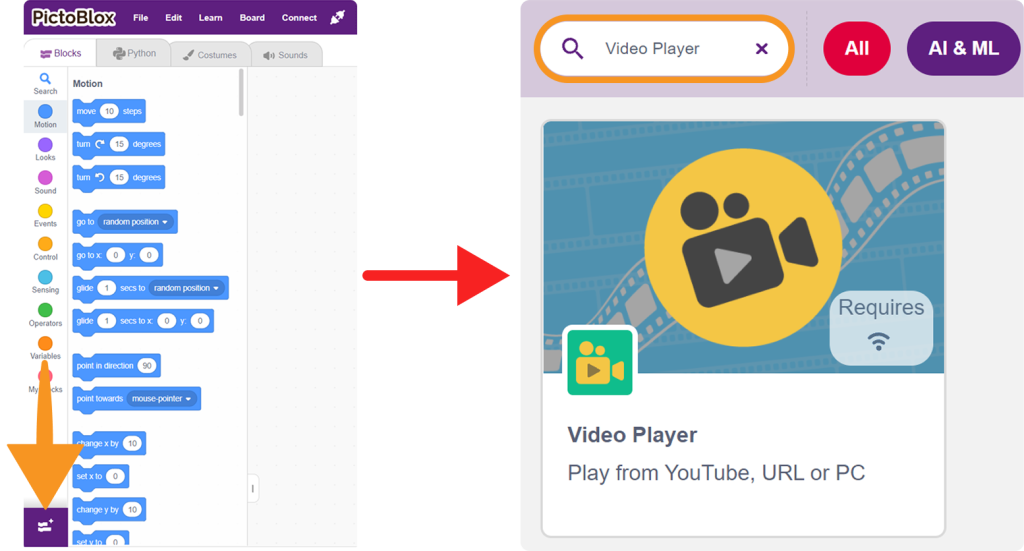Switch to the Blocks tab

click(x=60, y=53)
